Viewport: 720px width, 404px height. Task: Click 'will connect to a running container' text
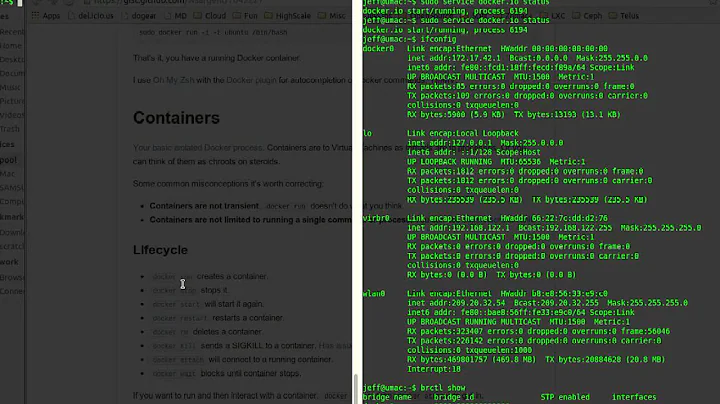pos(270,359)
